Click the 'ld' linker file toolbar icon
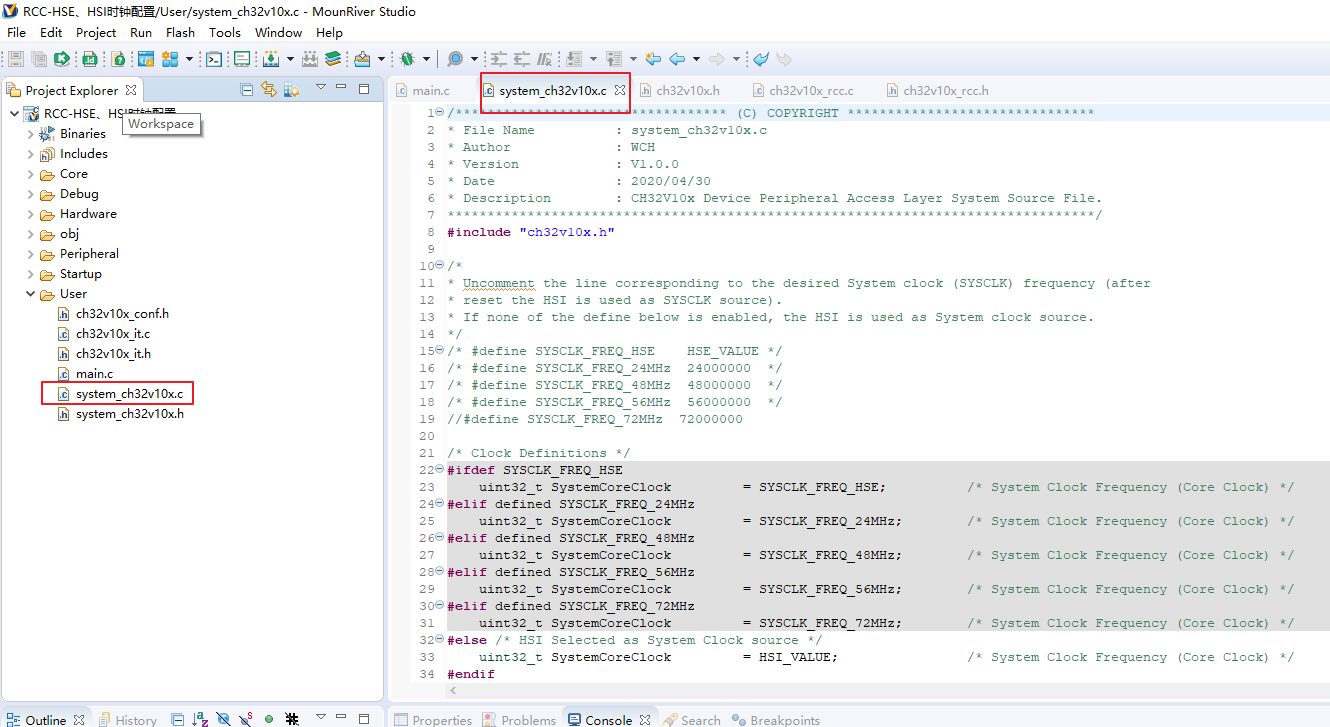Screen dimensions: 1330x727 [x=89, y=59]
